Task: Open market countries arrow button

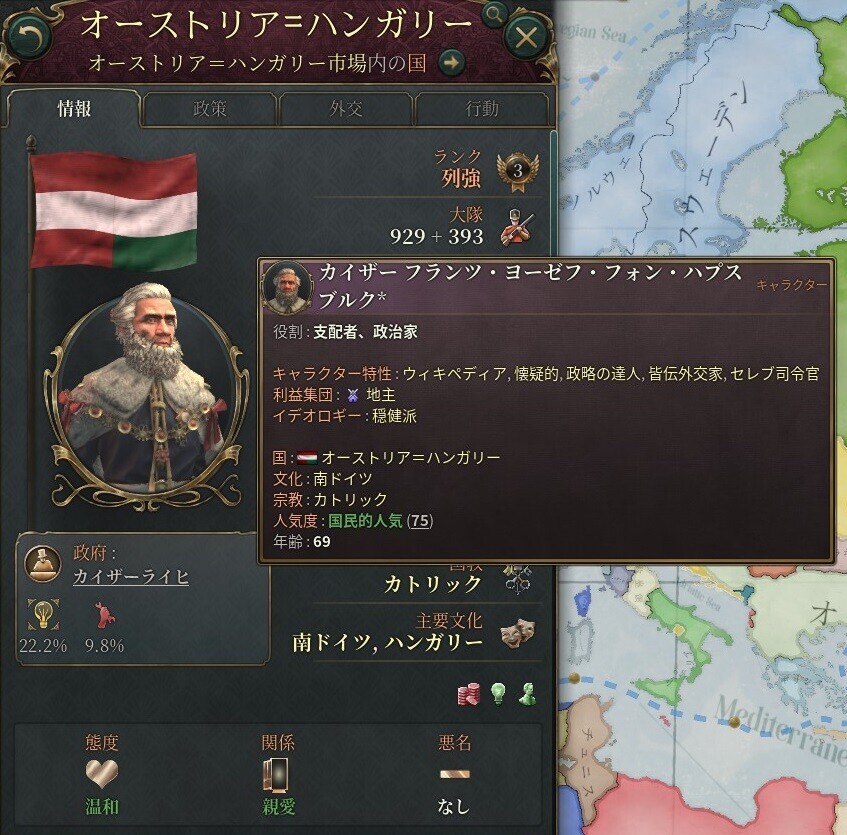Action: click(452, 63)
